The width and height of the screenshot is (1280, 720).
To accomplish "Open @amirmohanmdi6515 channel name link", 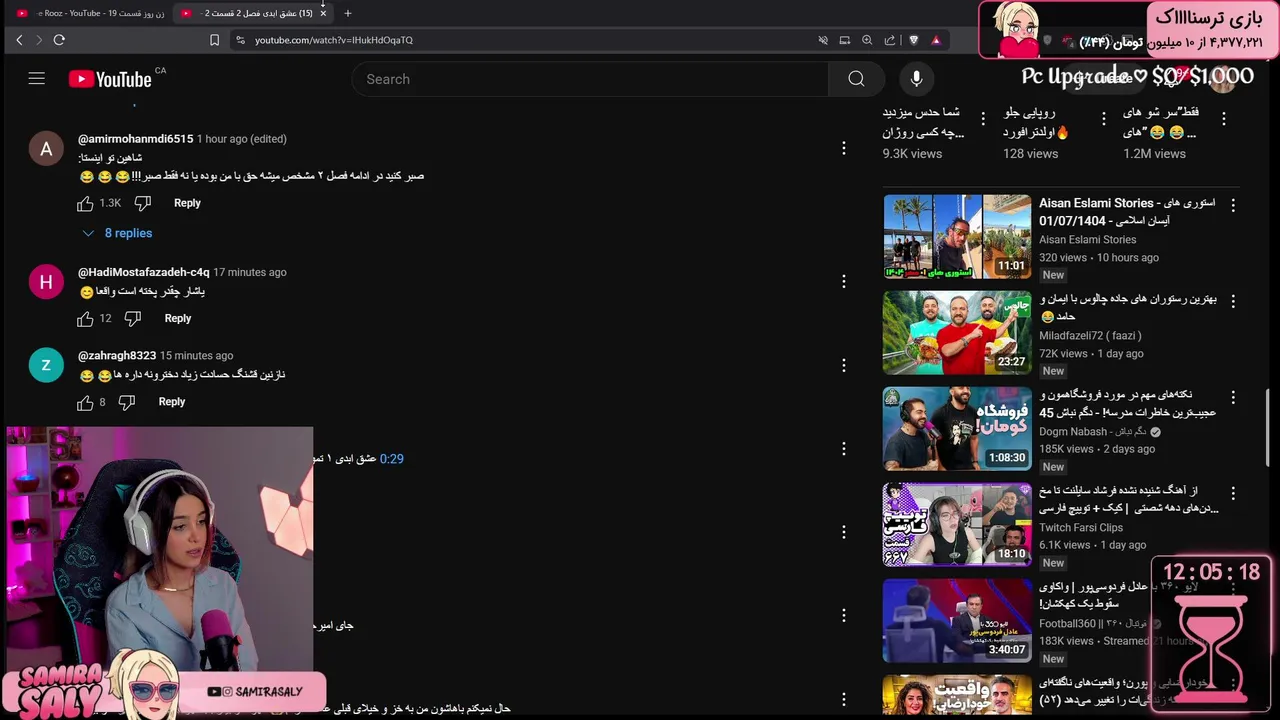I will tap(135, 139).
